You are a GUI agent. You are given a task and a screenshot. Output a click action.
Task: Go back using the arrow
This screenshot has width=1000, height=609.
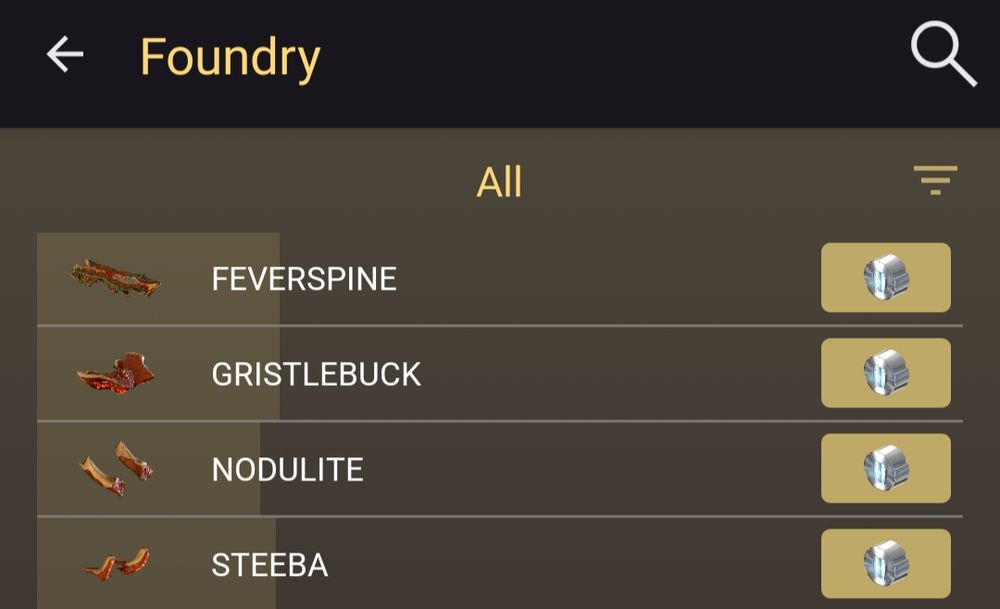click(63, 55)
